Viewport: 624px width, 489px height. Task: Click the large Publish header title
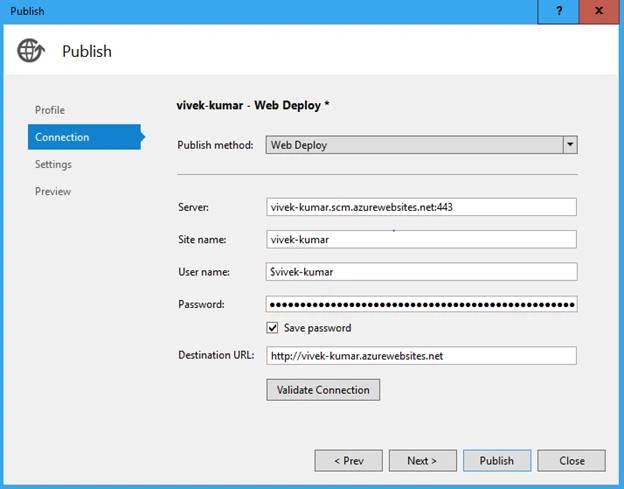(87, 51)
